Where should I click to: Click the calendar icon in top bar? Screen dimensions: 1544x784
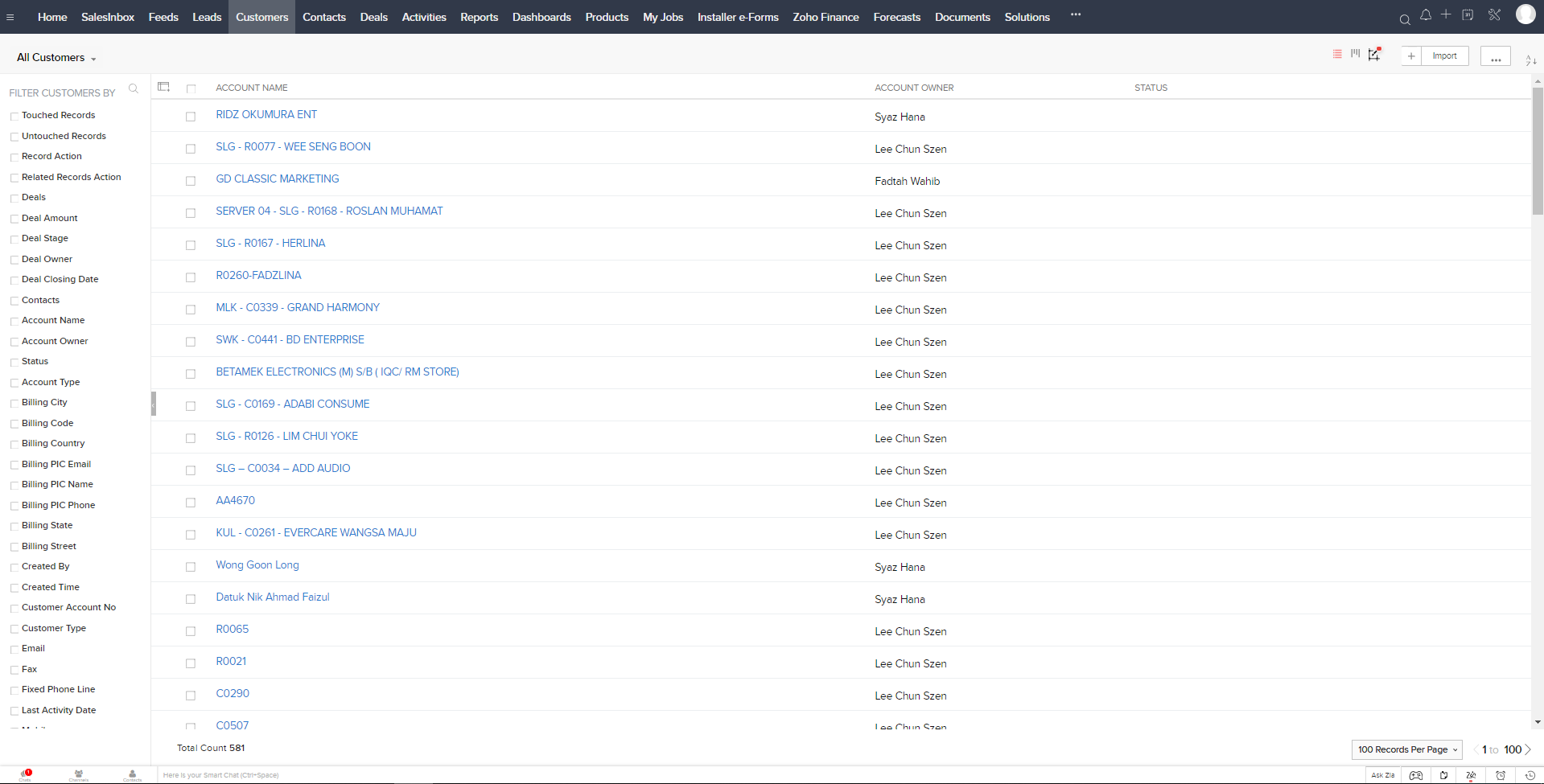(1468, 15)
